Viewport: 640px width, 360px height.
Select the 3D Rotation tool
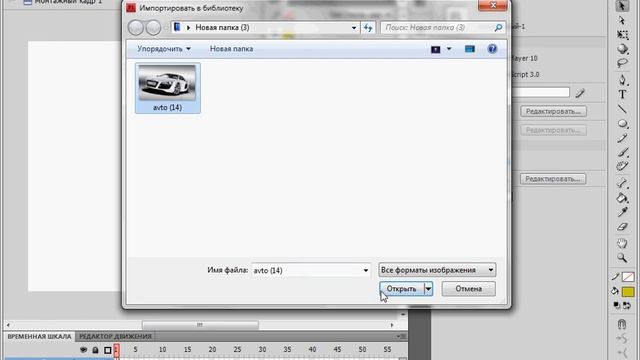point(622,49)
